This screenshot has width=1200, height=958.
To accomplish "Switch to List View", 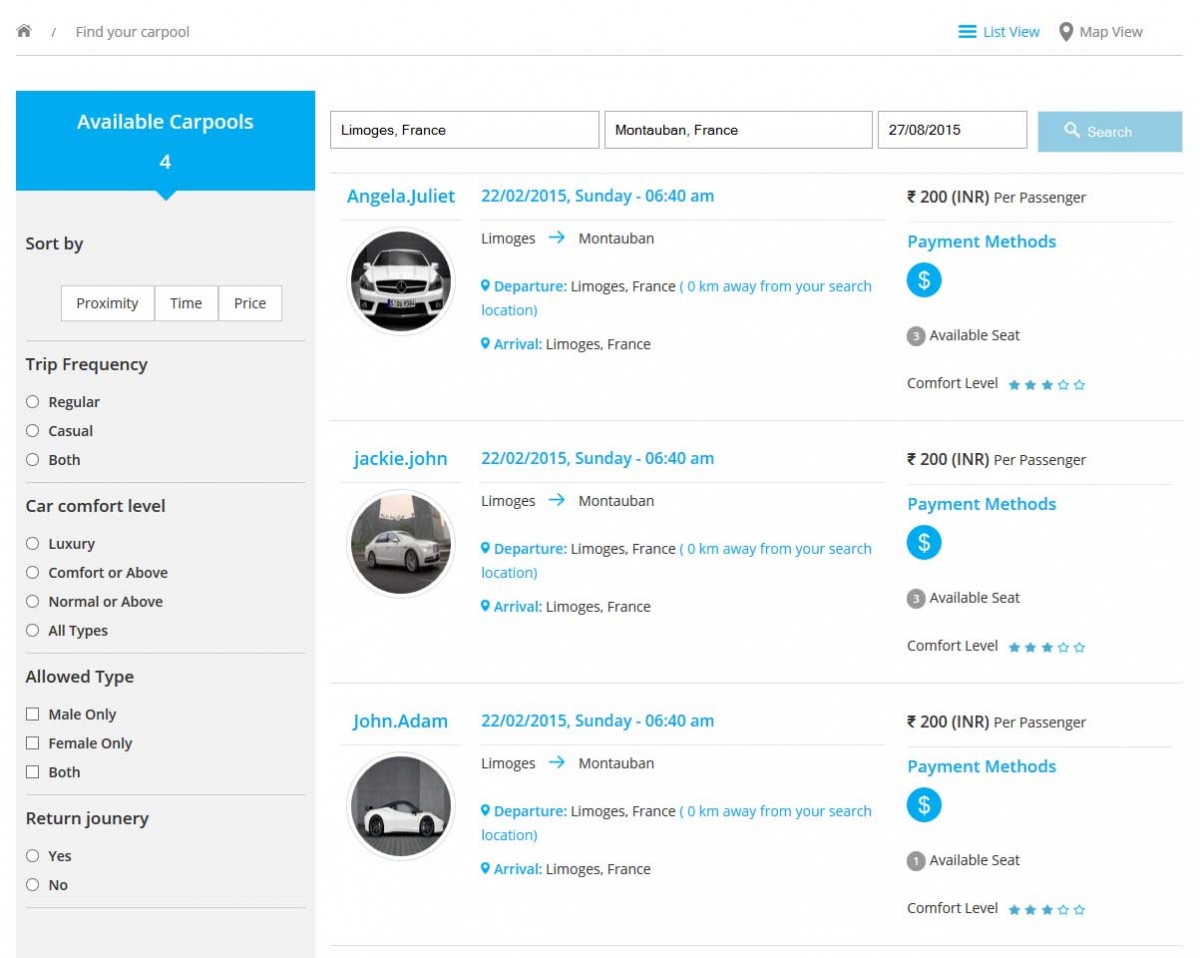I will (x=999, y=32).
